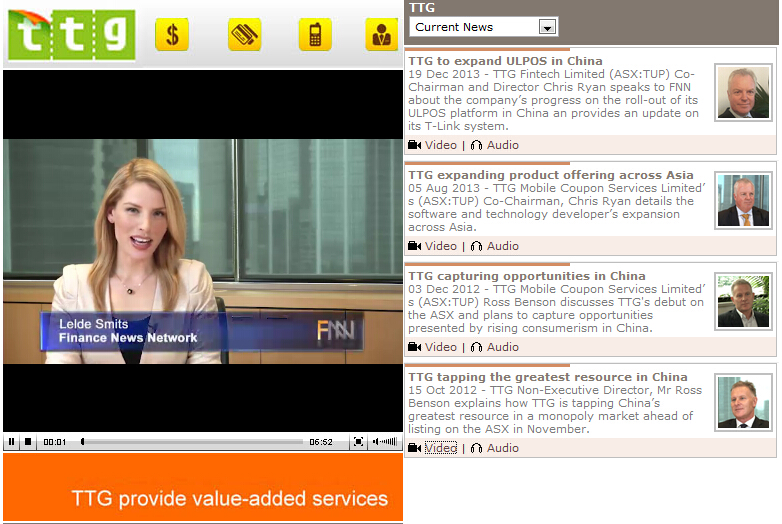Click the camera icon in greatest resource story
This screenshot has width=782, height=524.
(x=414, y=448)
